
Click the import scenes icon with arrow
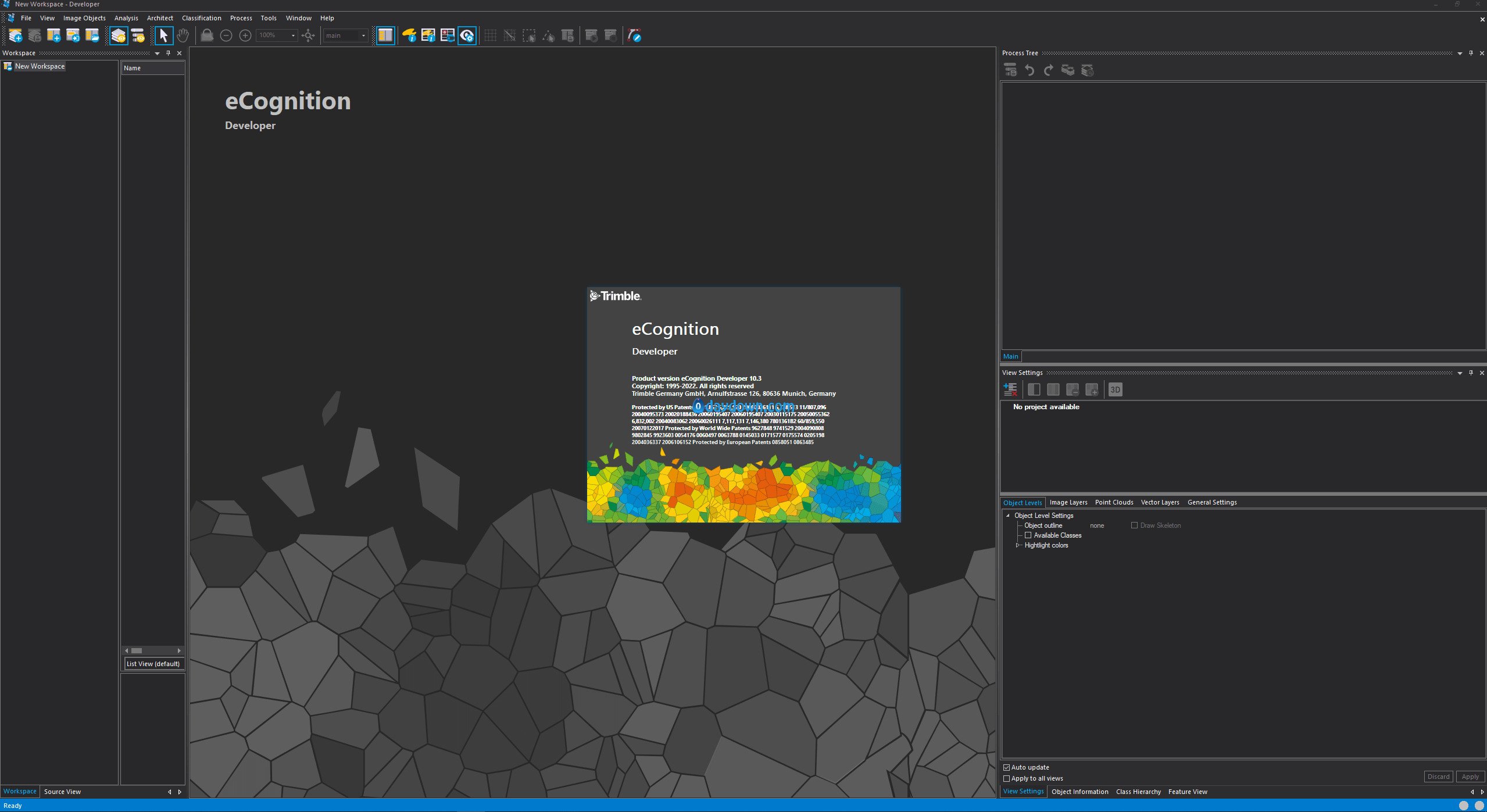pos(73,35)
